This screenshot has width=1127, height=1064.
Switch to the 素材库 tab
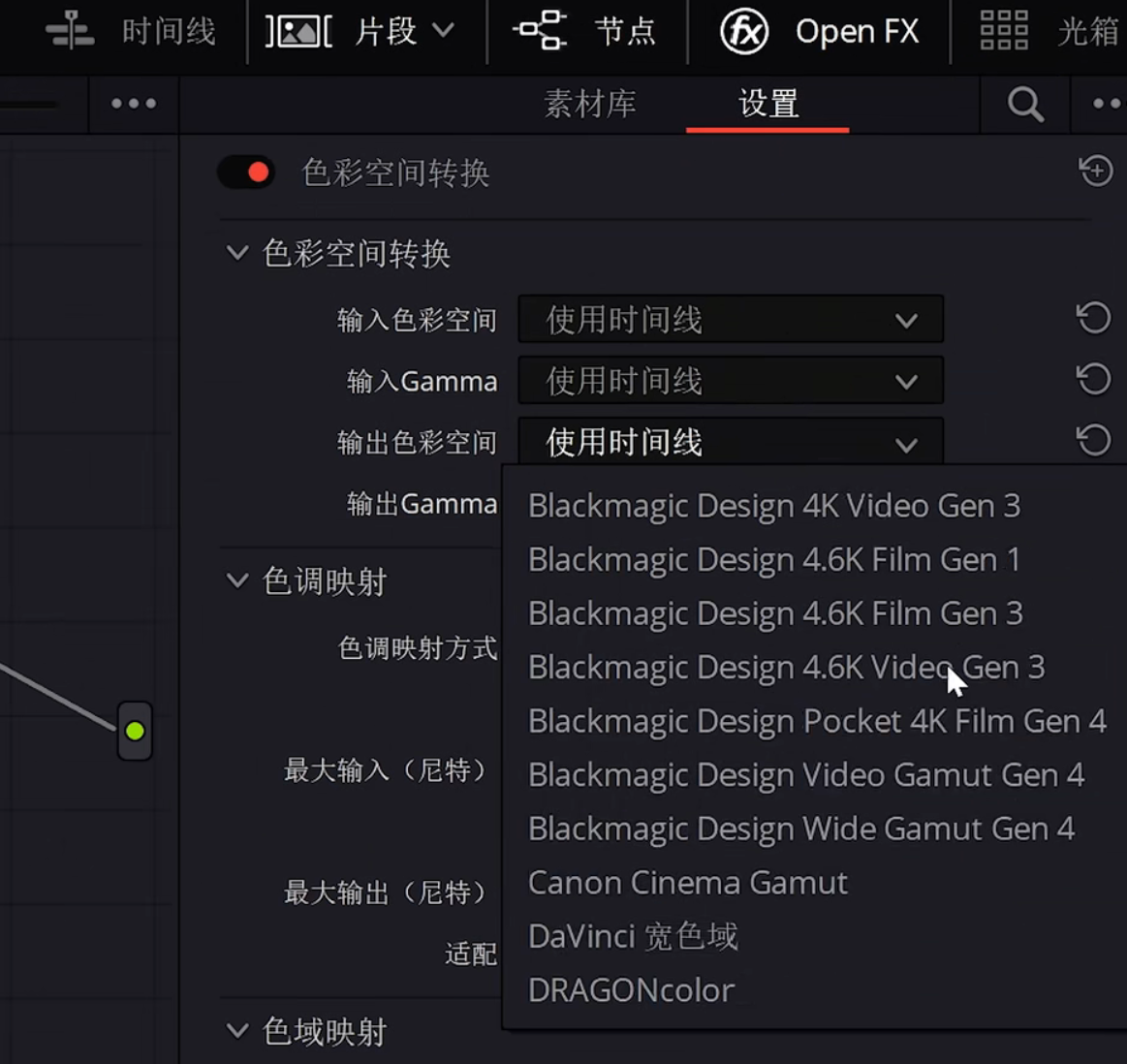pos(590,104)
